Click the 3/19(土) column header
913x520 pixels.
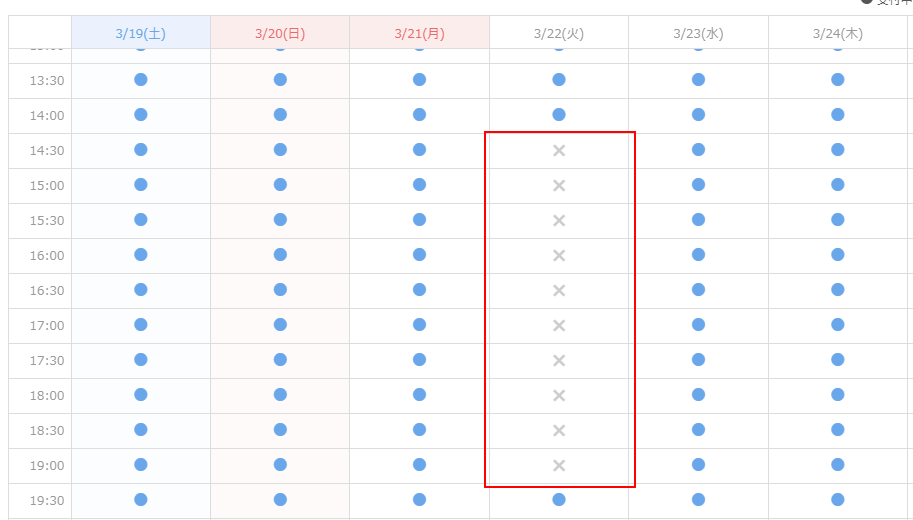click(141, 34)
